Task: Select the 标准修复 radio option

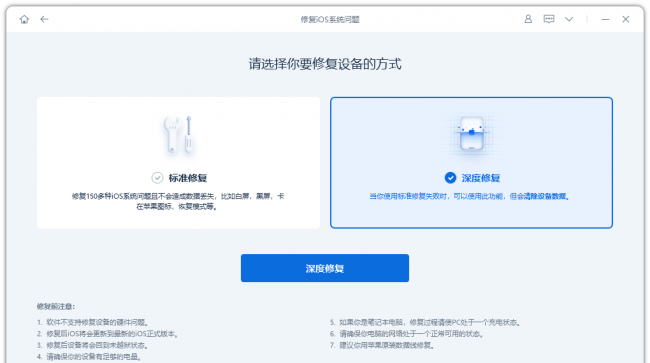Action: 157,178
